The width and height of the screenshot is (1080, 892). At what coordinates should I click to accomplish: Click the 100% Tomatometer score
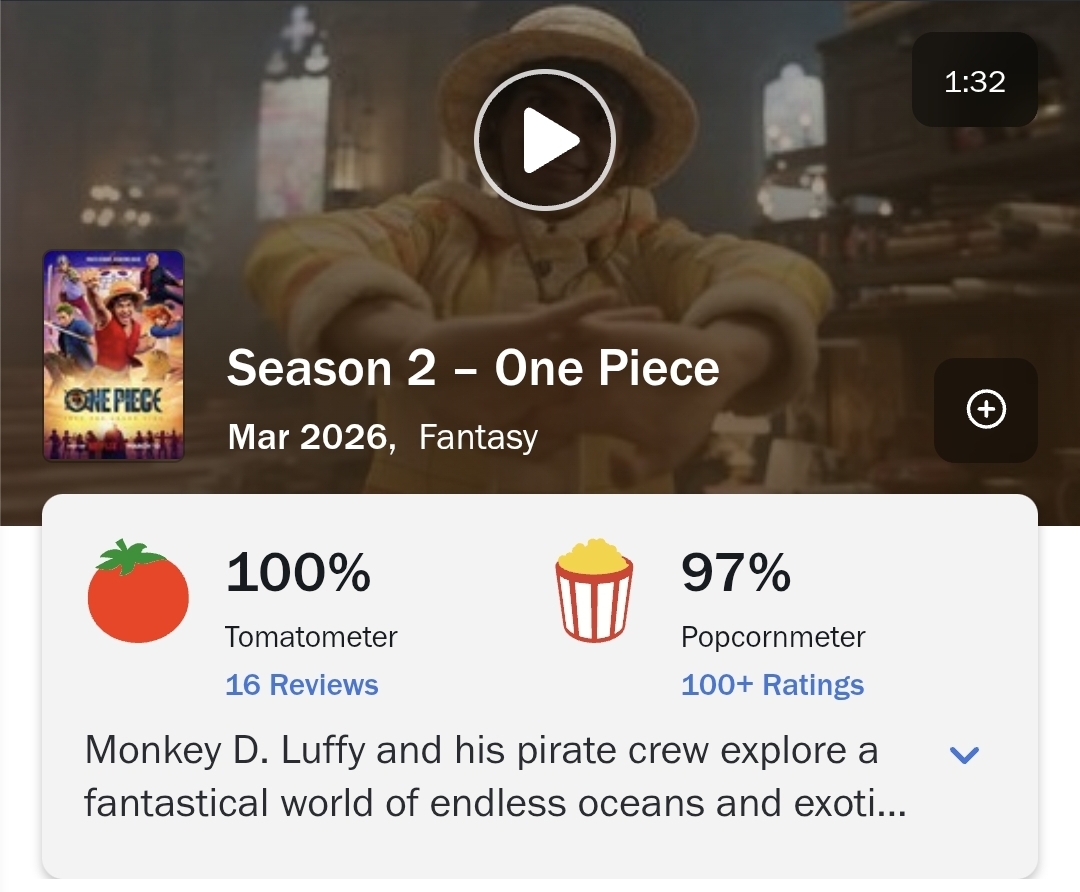tap(298, 573)
